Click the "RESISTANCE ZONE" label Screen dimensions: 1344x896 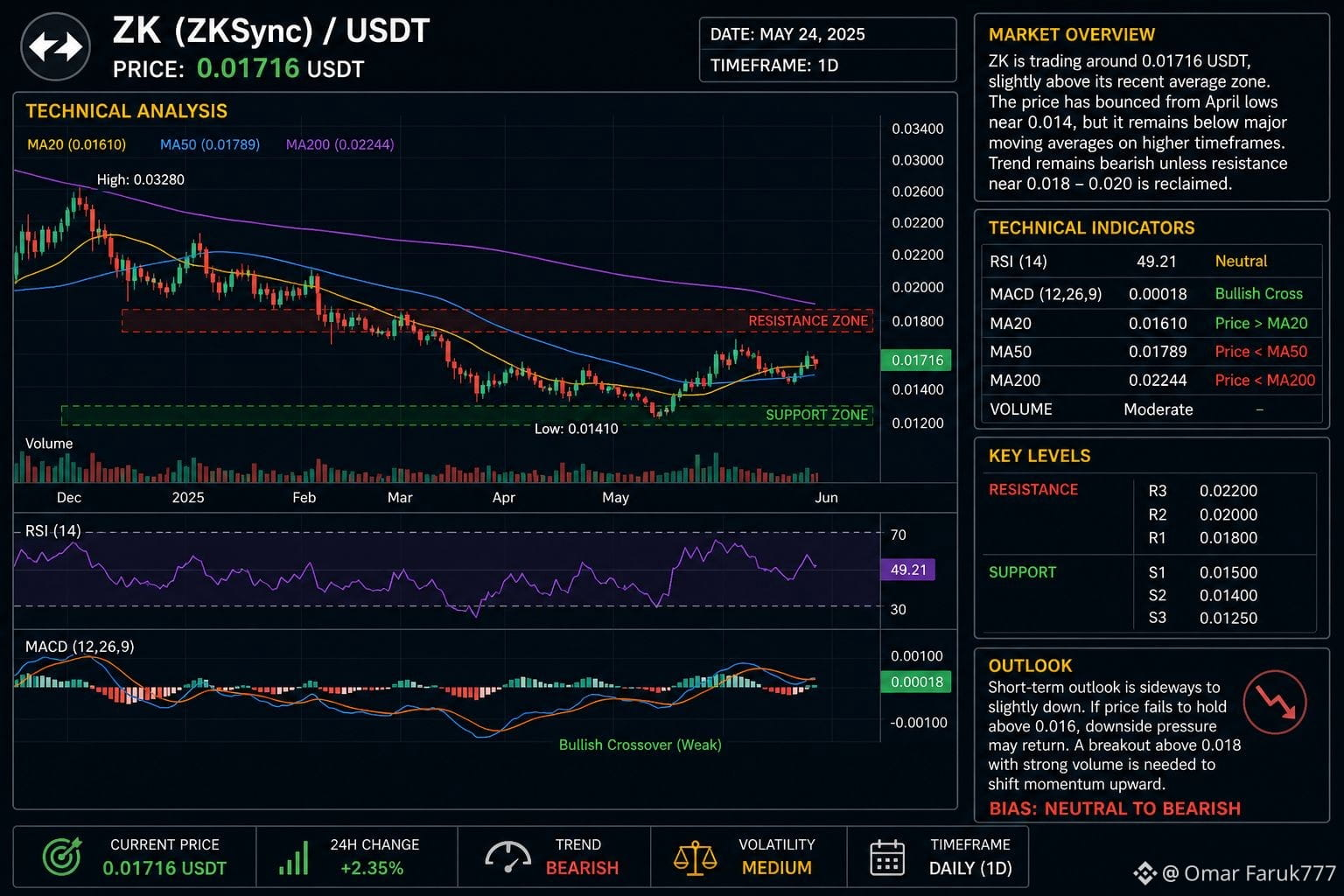tap(808, 321)
